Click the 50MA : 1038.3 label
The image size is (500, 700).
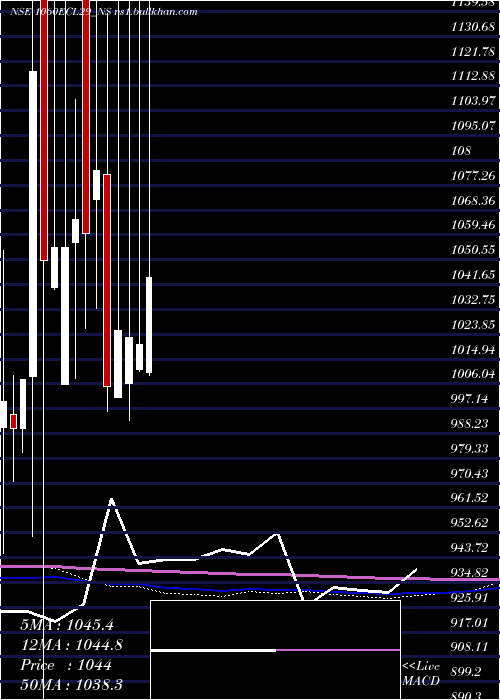tap(71, 685)
